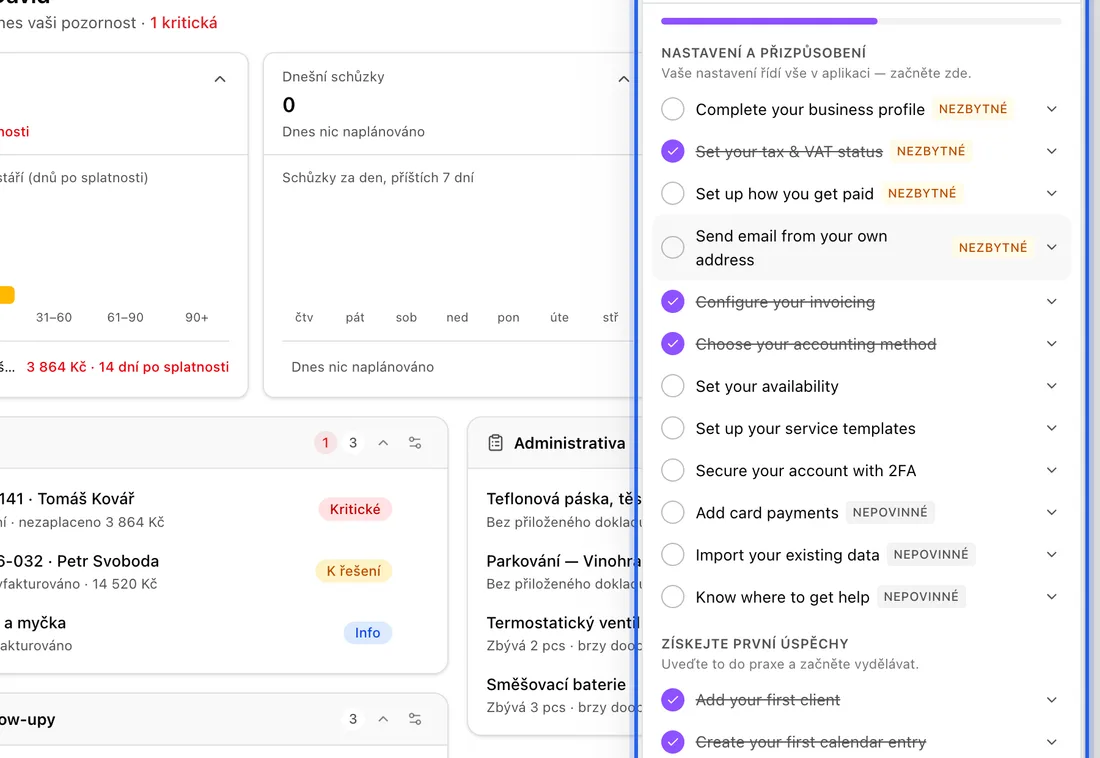
Task: Open the Import your existing data step
Action: click(x=787, y=555)
